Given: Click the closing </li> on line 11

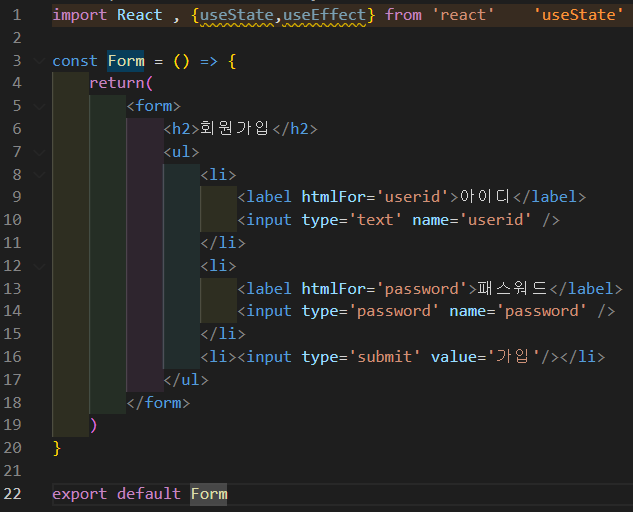Looking at the screenshot, I should click(223, 243).
